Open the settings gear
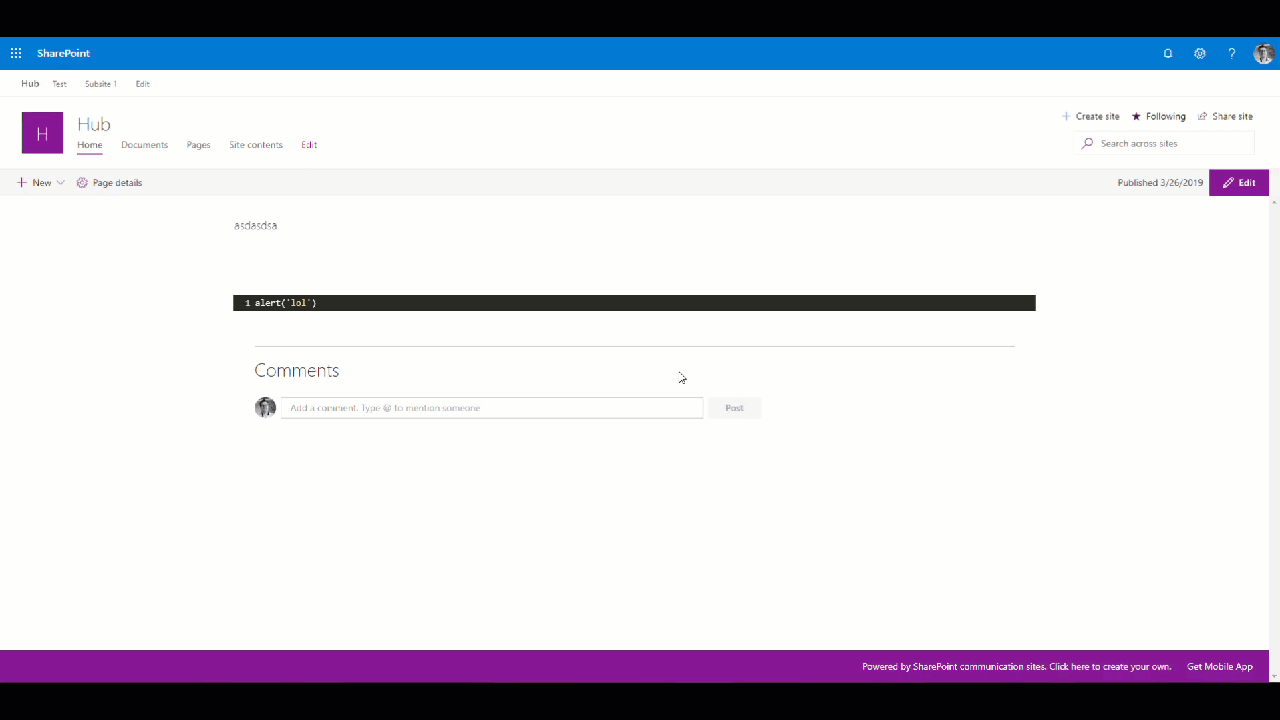 (1200, 54)
